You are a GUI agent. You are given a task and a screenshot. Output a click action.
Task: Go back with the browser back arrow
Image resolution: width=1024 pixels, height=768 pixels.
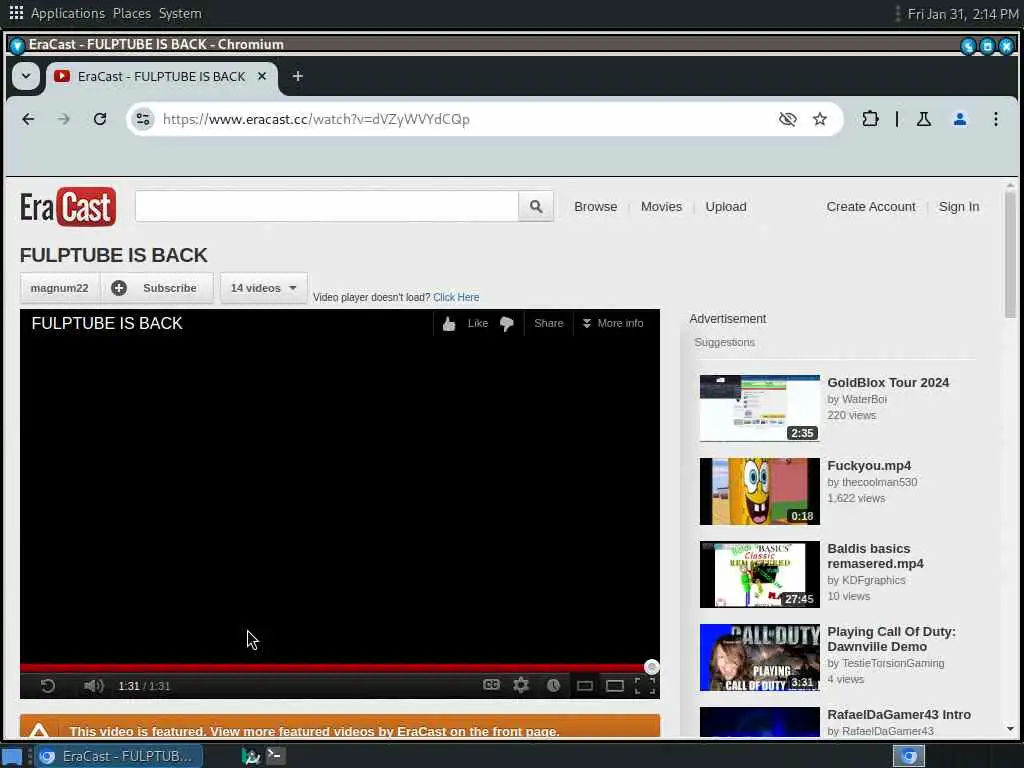[28, 119]
